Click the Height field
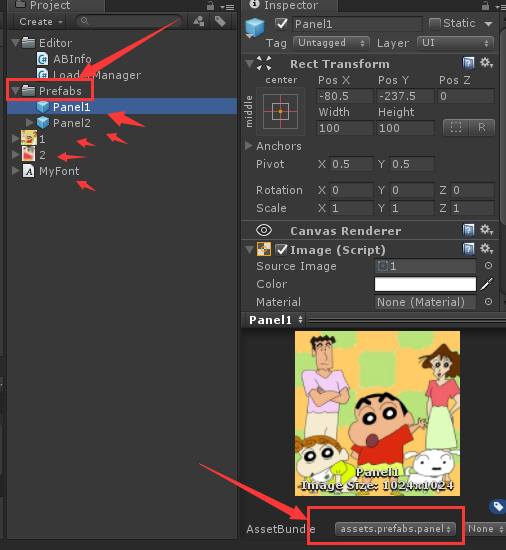The width and height of the screenshot is (506, 550). coord(405,128)
